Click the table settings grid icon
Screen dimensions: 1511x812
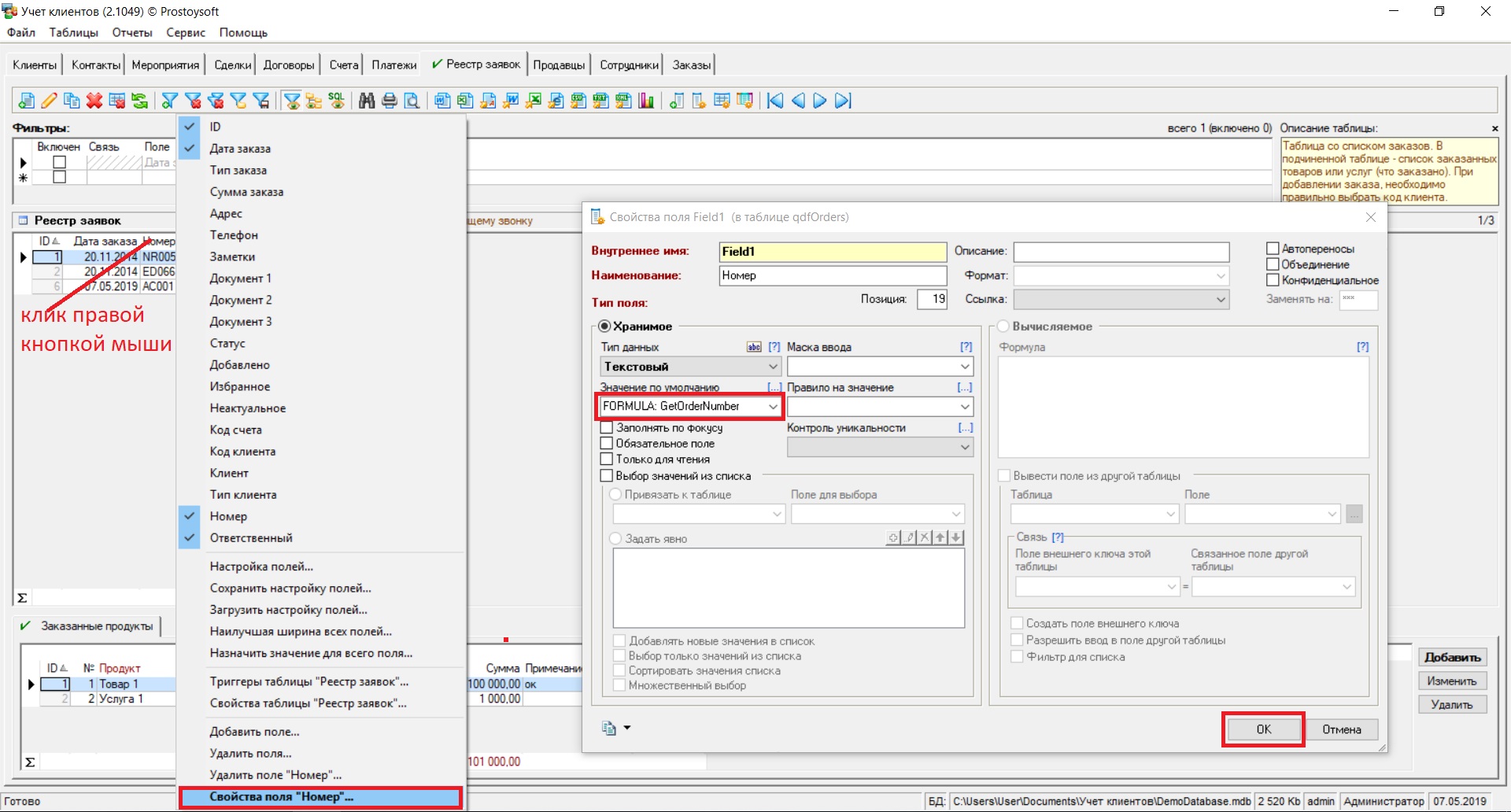722,101
